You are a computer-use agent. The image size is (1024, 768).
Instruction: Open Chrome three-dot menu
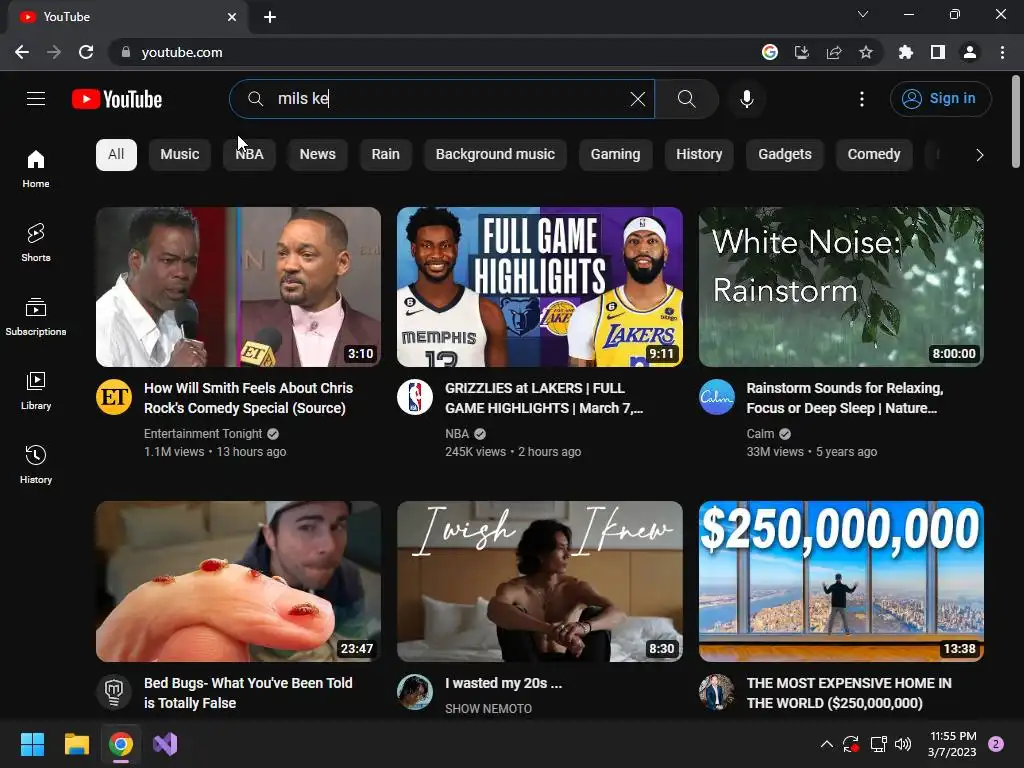coord(1002,52)
